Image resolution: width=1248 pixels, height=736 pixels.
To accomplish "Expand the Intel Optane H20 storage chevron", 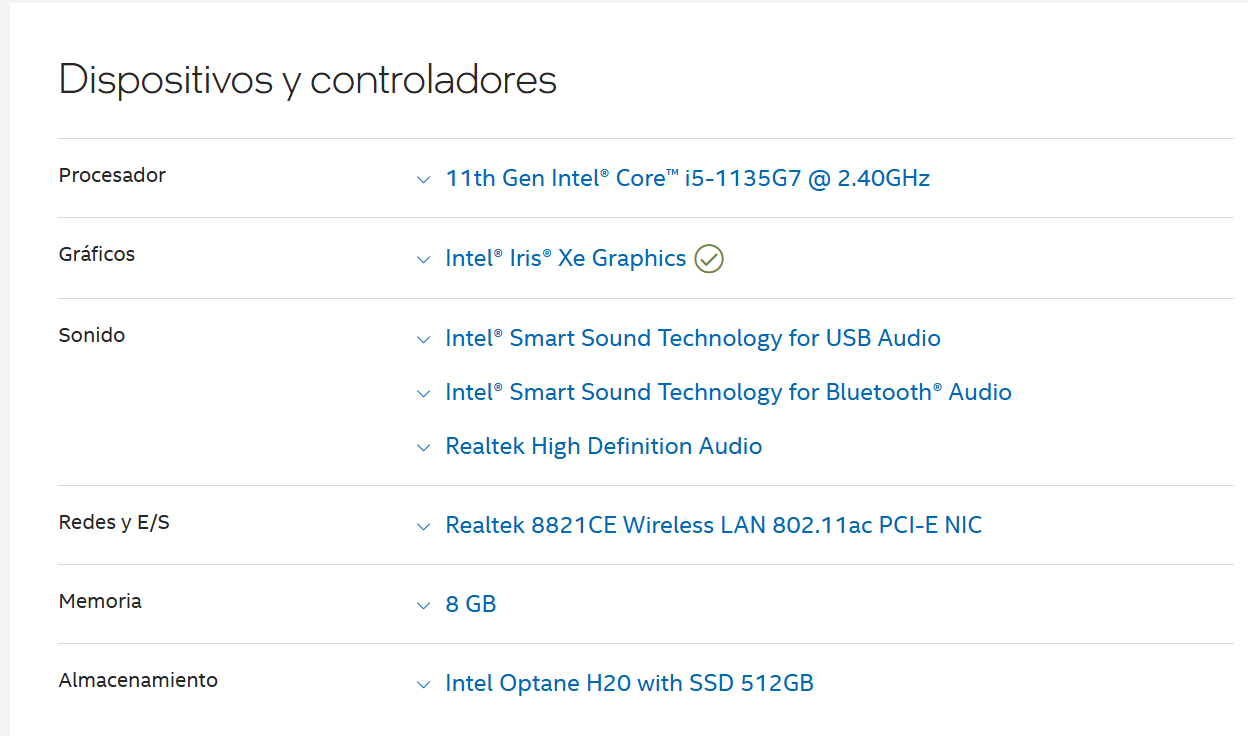I will point(423,686).
